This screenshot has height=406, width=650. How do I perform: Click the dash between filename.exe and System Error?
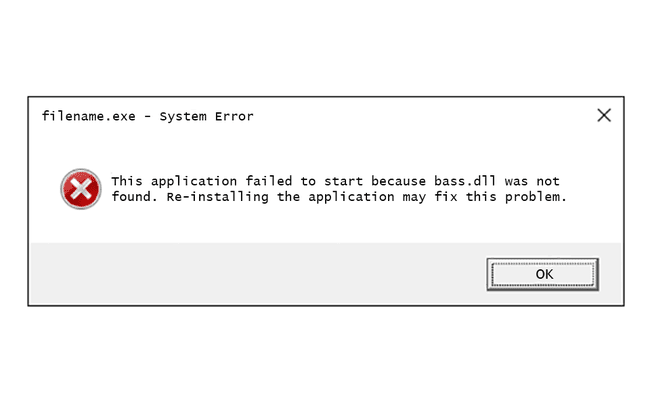coord(148,117)
